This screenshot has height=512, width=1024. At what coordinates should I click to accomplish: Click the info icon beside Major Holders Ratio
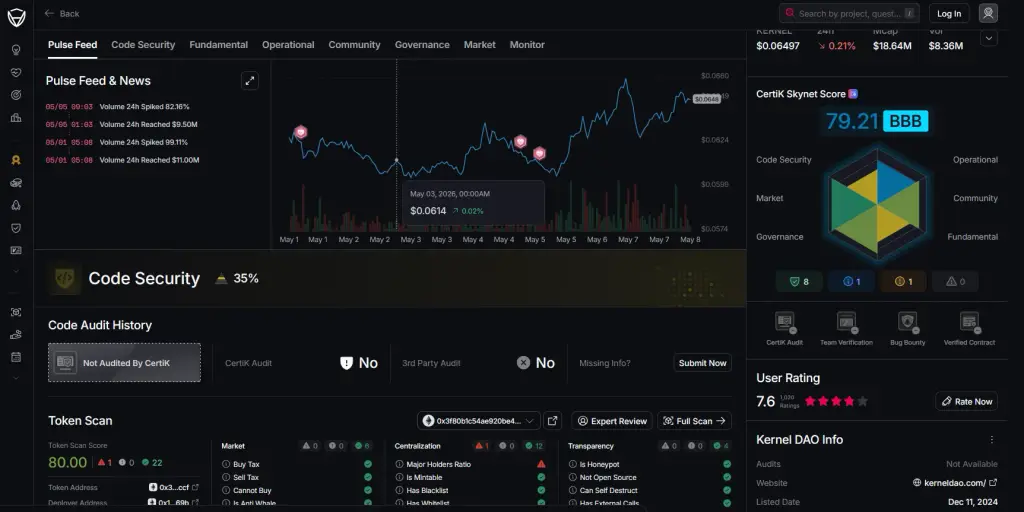coord(399,464)
